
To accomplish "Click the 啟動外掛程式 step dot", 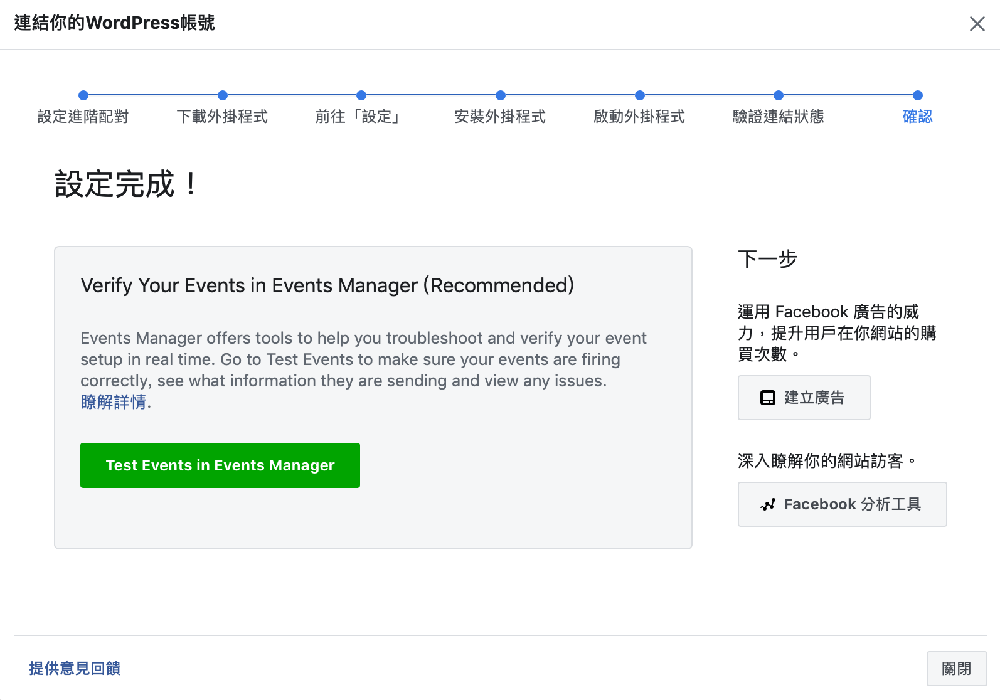I will point(640,95).
